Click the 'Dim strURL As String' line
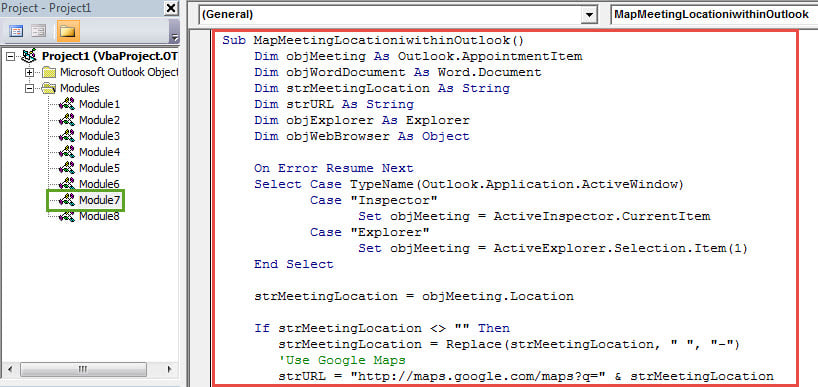 tap(334, 104)
